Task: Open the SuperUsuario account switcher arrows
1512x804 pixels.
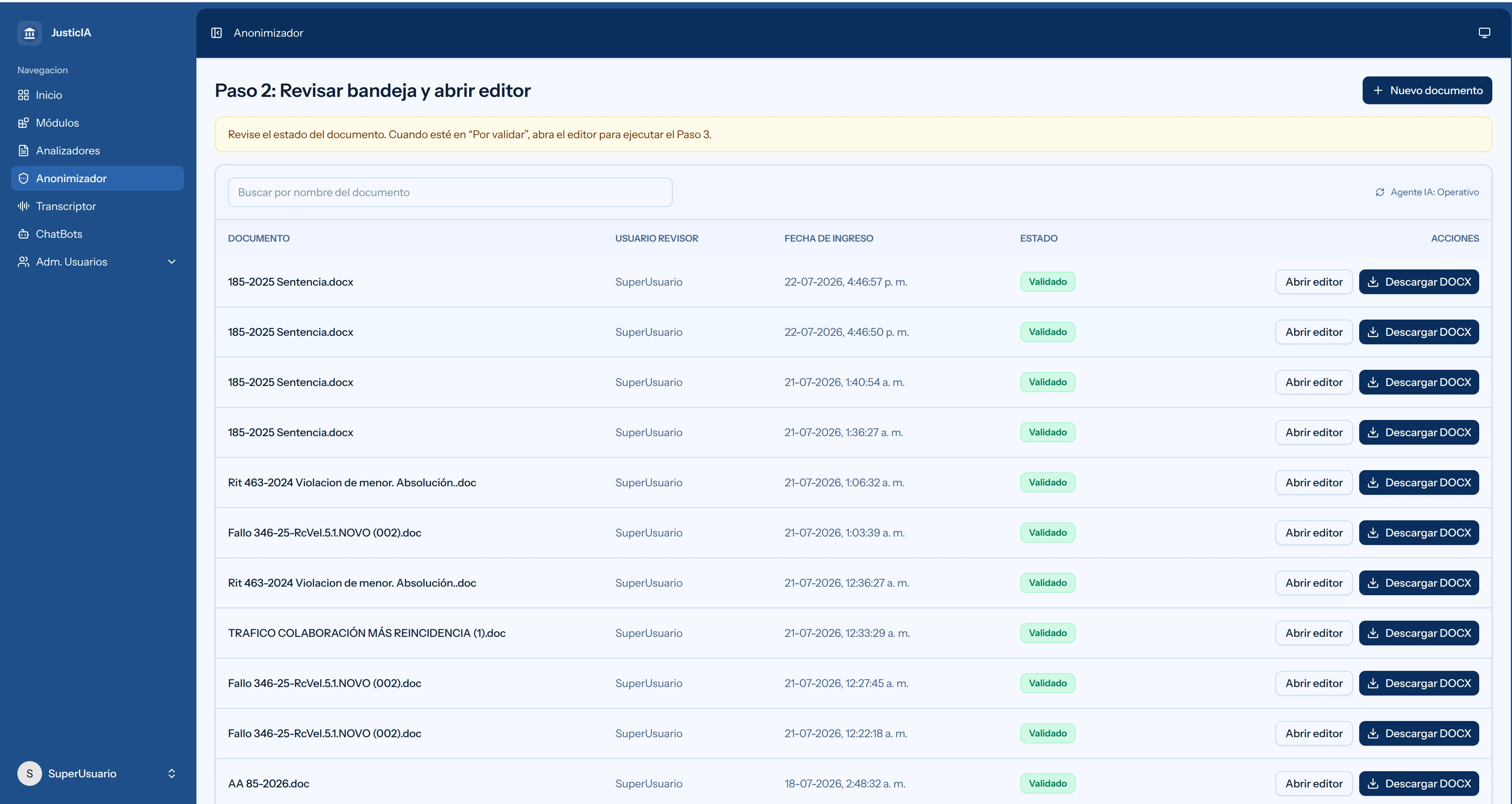Action: 172,774
